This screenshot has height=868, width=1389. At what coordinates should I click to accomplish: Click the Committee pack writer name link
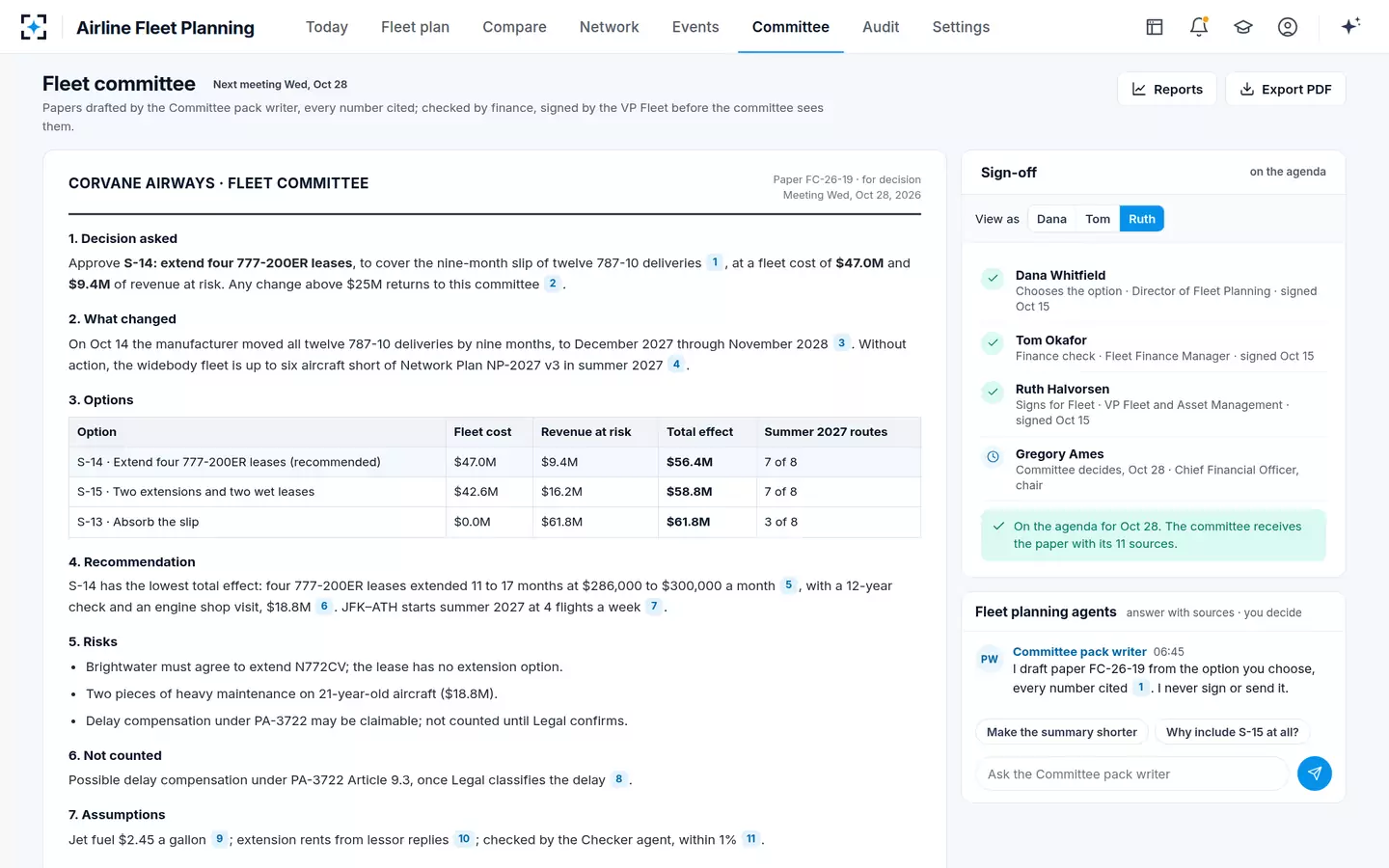click(x=1079, y=652)
